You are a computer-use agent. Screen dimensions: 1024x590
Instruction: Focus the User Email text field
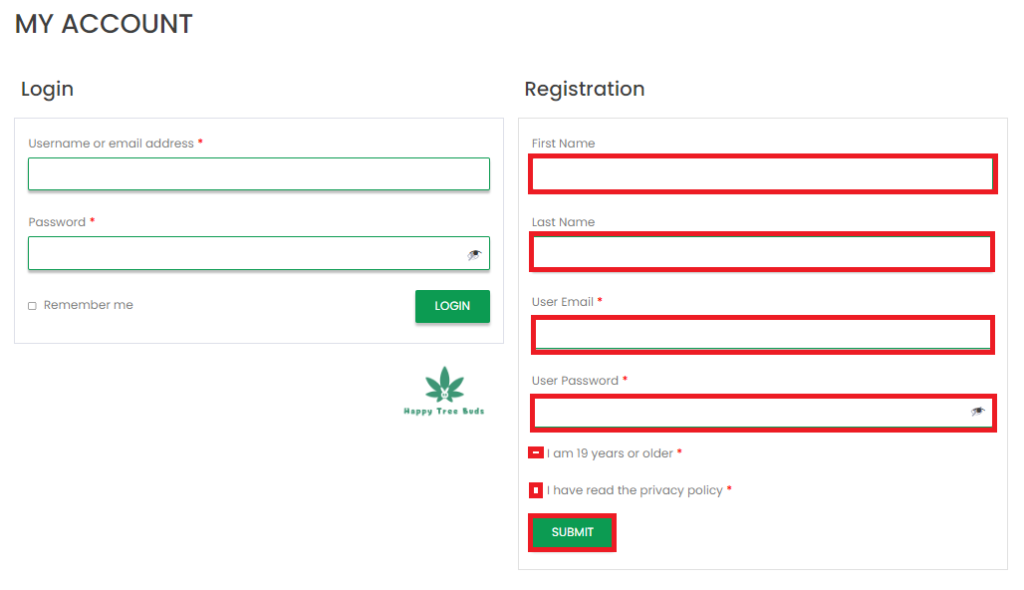pos(762,333)
